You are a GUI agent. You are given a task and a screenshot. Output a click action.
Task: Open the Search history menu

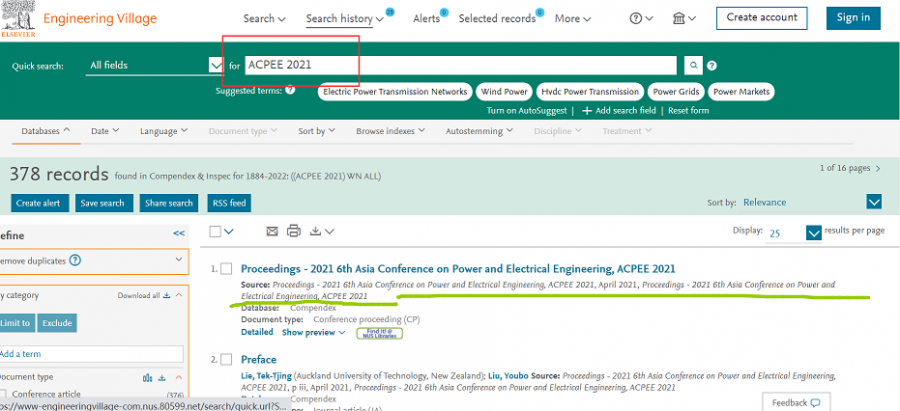pos(343,18)
